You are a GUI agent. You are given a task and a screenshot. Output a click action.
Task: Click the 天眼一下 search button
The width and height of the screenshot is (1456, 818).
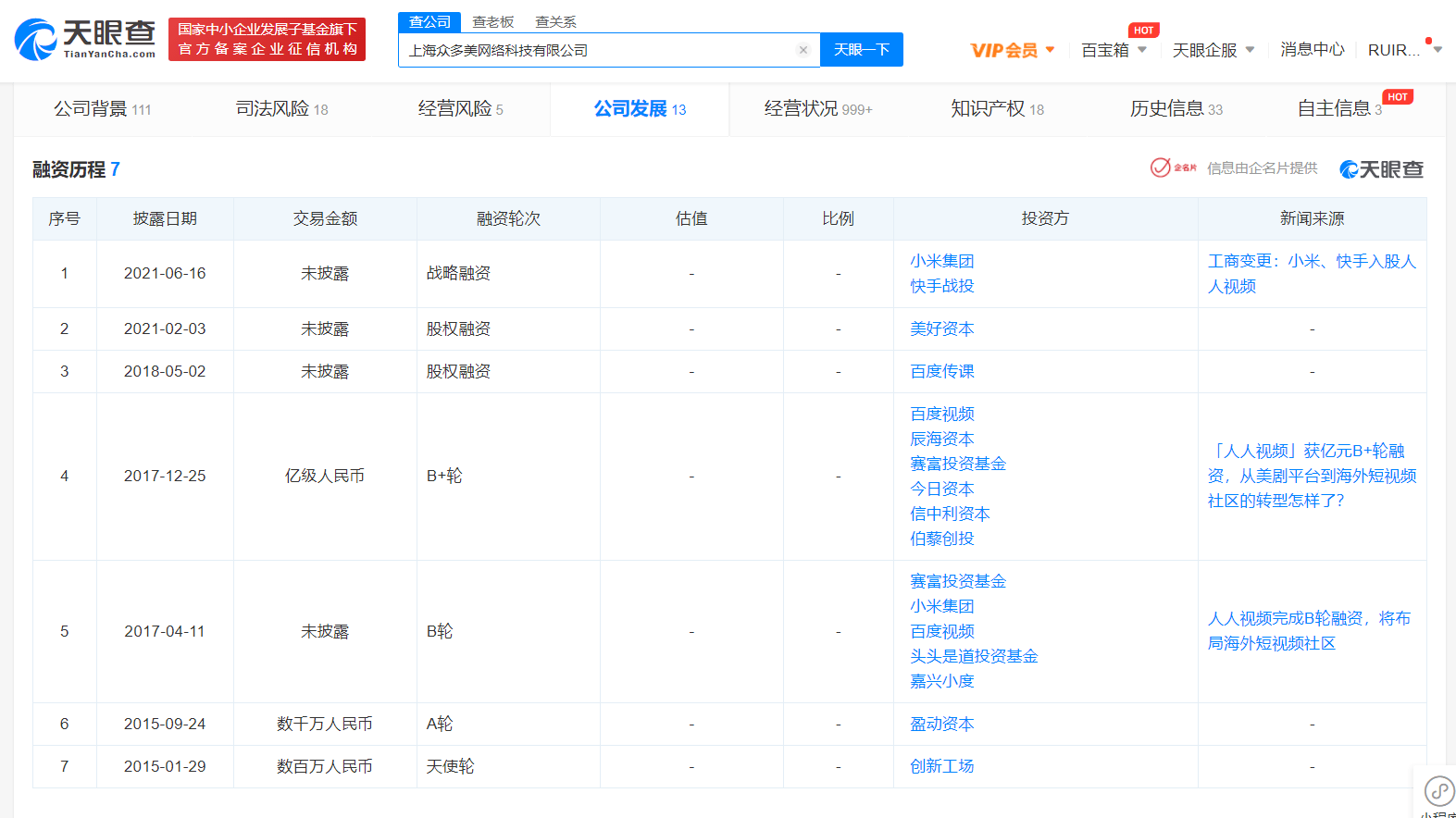coord(862,50)
